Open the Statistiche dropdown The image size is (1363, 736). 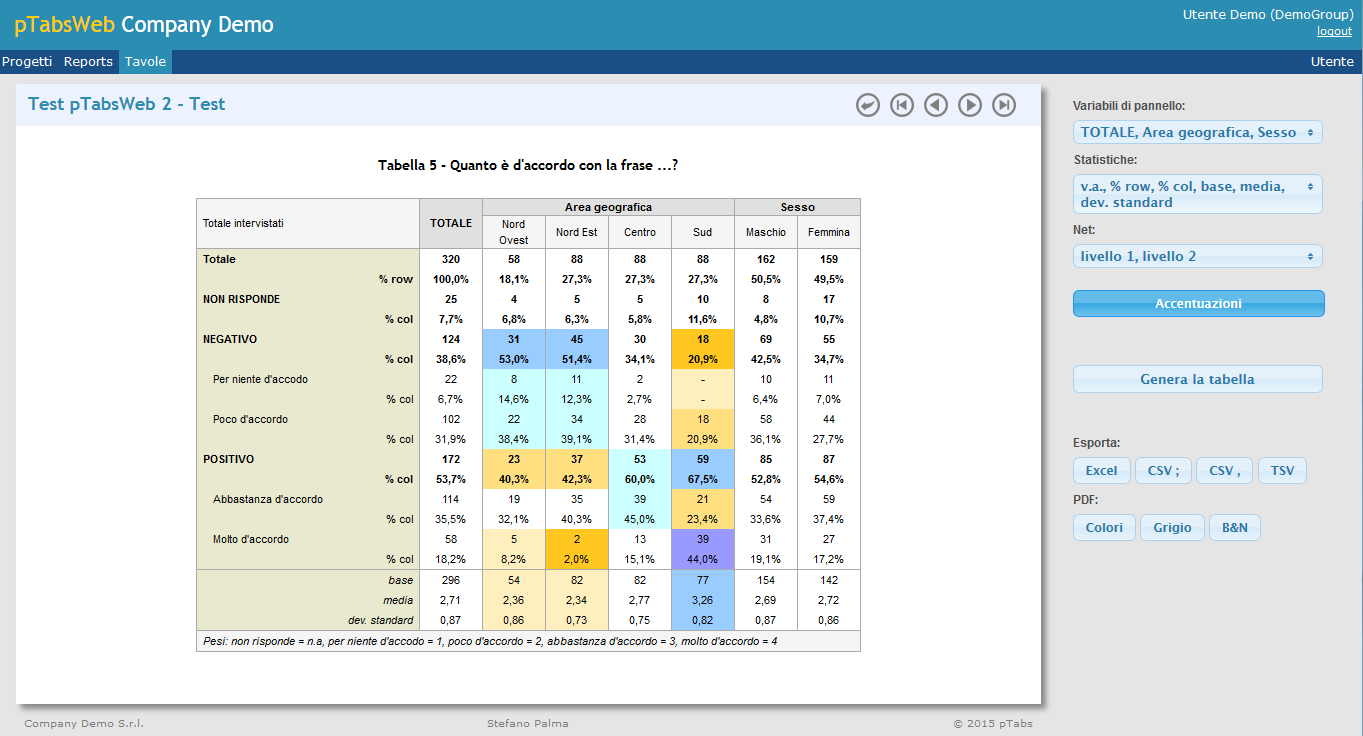coord(1198,194)
